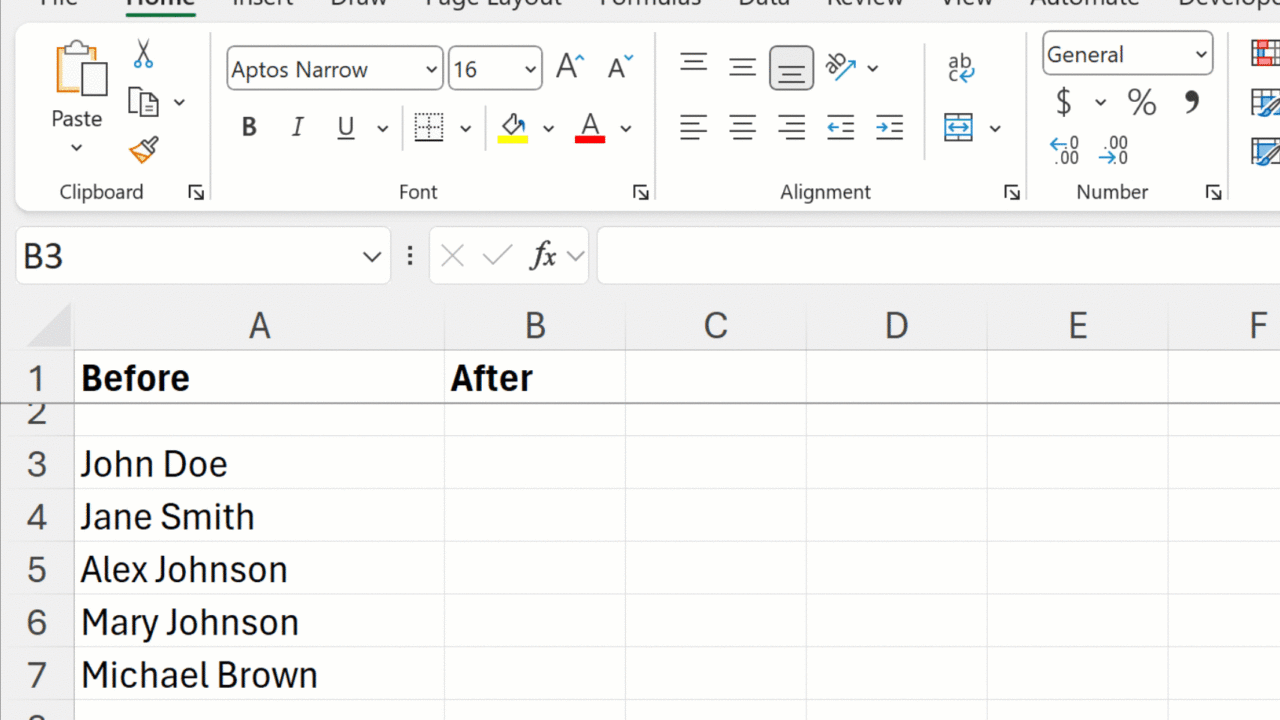Apply Percent Style formatting
The height and width of the screenshot is (720, 1280).
[x=1142, y=102]
